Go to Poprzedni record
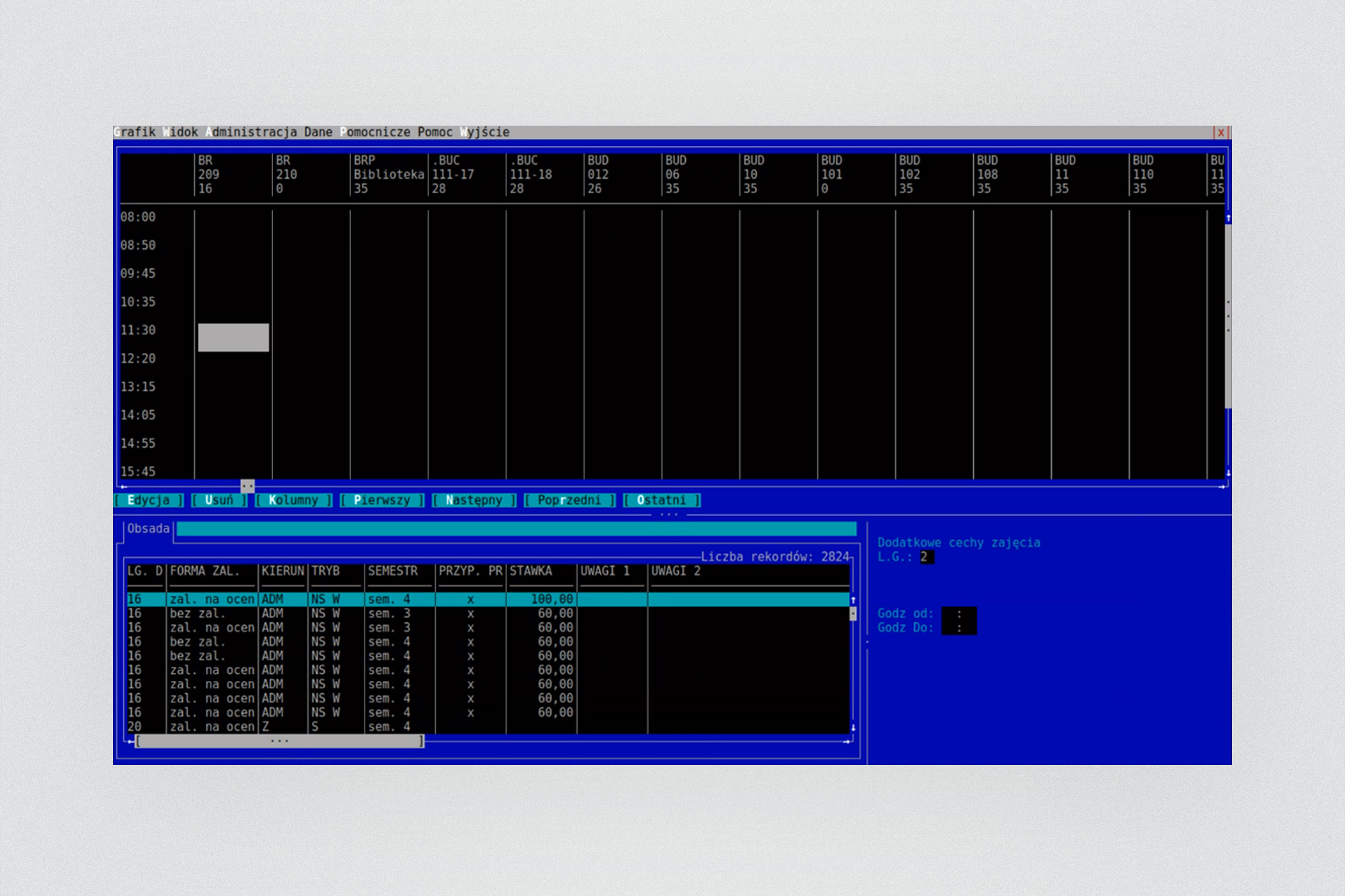This screenshot has width=1345, height=896. (570, 500)
